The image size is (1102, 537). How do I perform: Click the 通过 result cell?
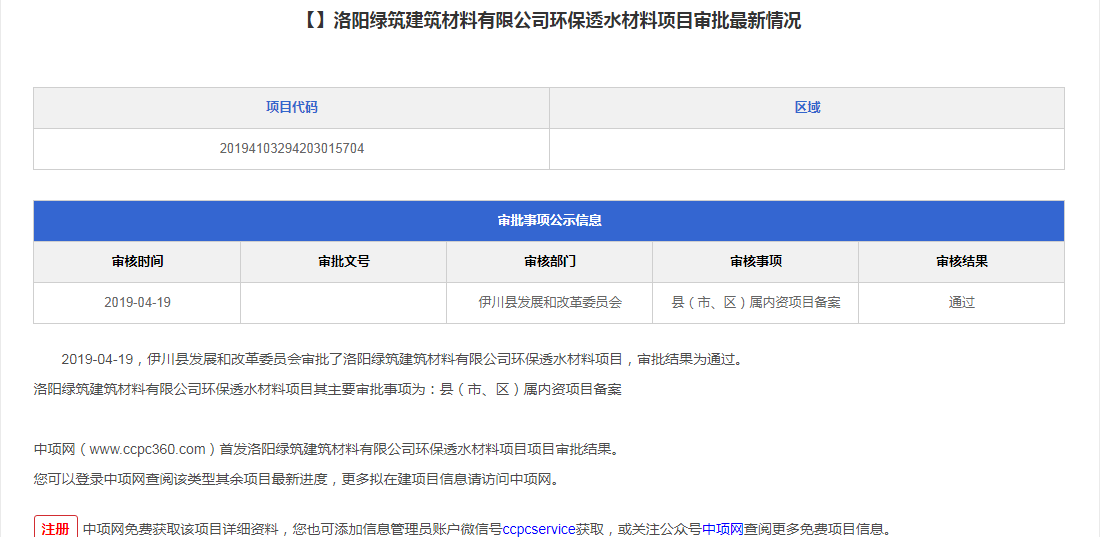pyautogui.click(x=961, y=302)
